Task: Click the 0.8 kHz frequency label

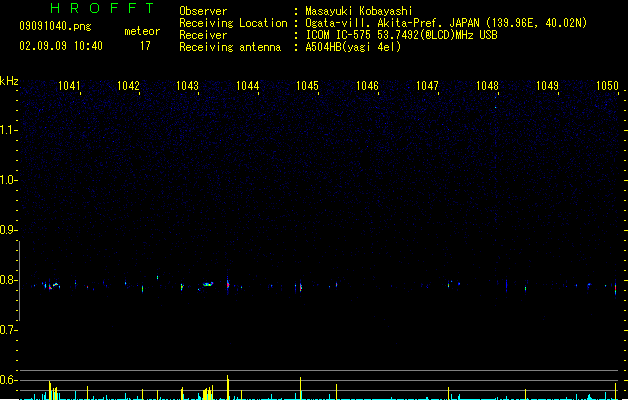Action: 7,280
